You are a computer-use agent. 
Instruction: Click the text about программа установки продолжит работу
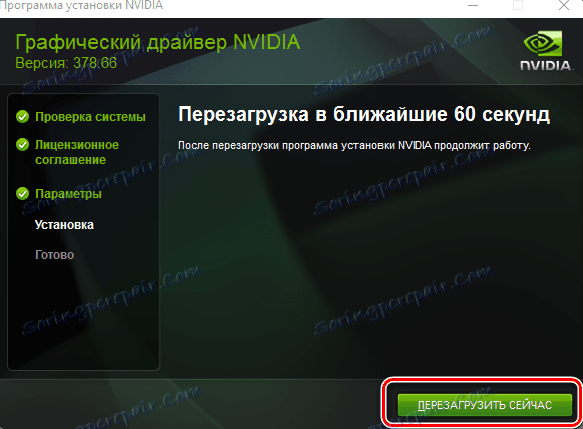tap(354, 145)
